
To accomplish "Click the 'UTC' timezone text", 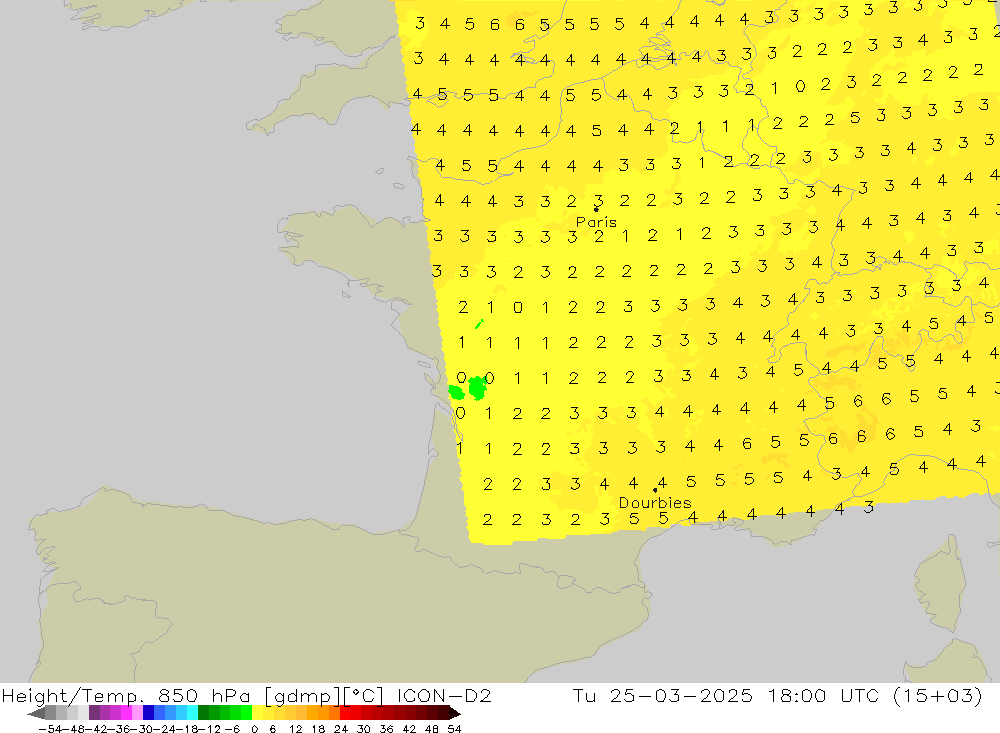I will click(860, 695).
